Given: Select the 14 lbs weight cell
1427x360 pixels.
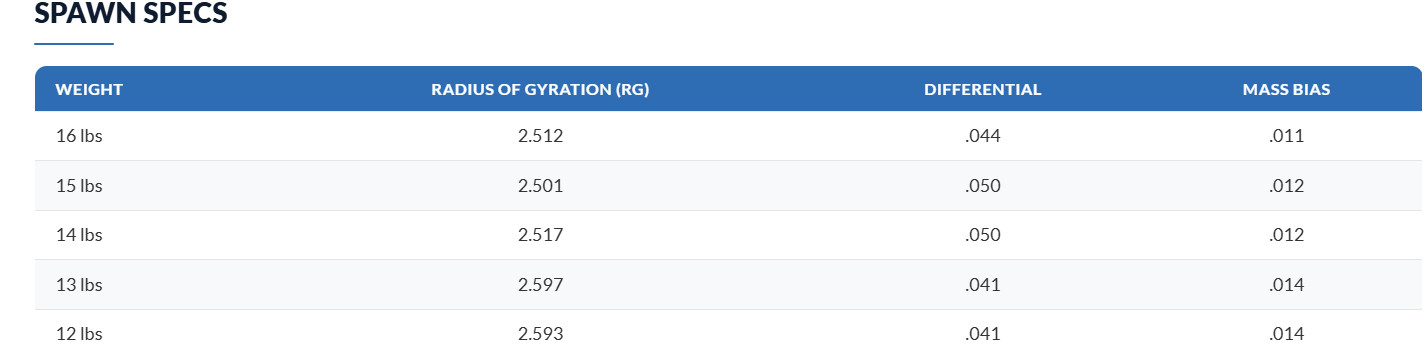Looking at the screenshot, I should click(79, 235).
